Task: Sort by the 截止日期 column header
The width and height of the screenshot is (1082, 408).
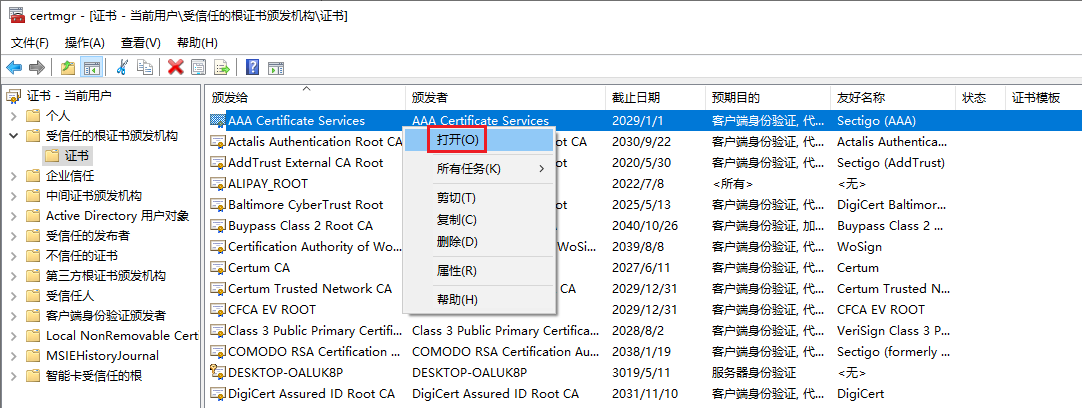Action: pyautogui.click(x=636, y=98)
